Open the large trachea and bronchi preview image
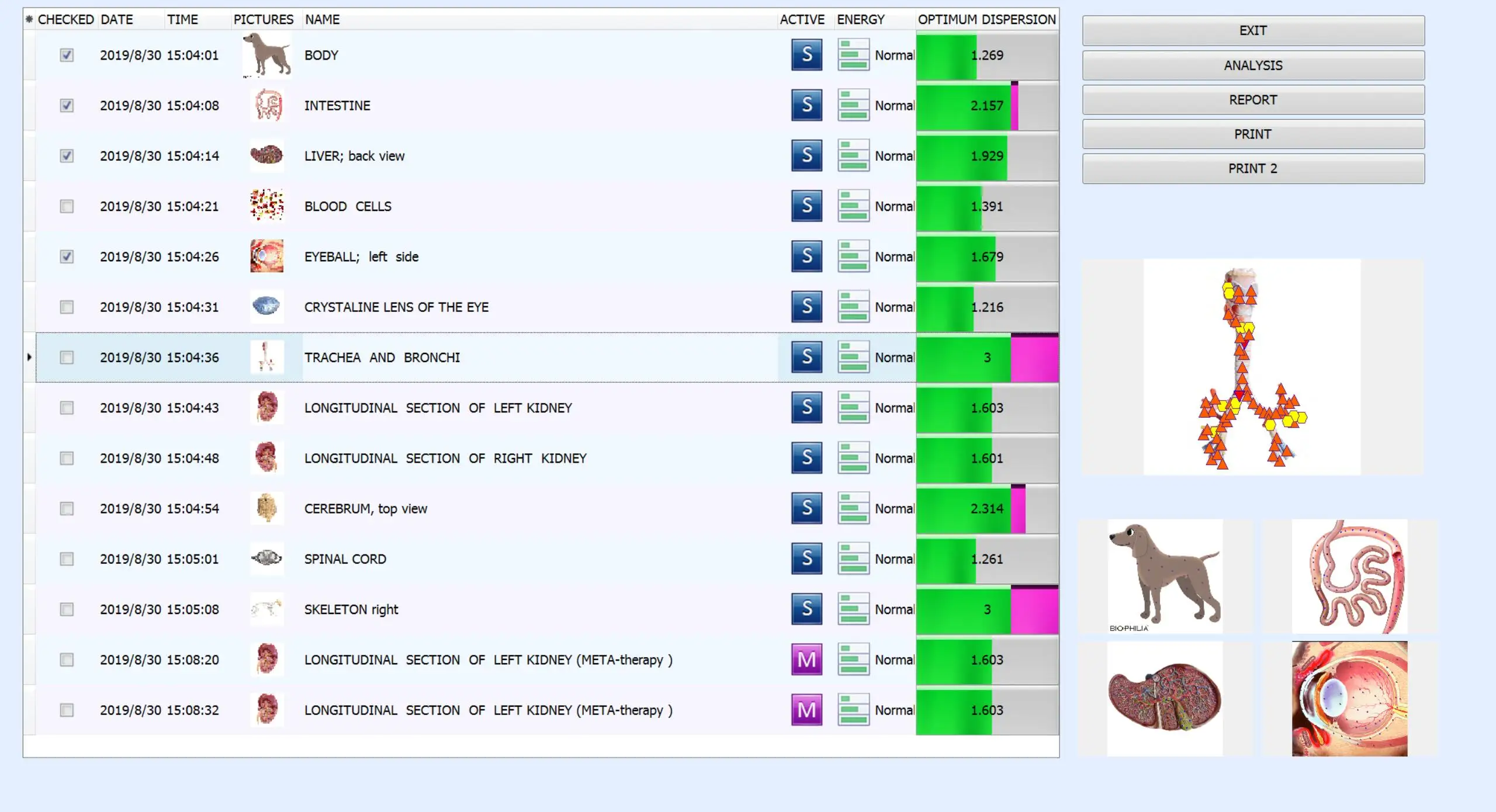Viewport: 1496px width, 812px height. tap(1252, 367)
